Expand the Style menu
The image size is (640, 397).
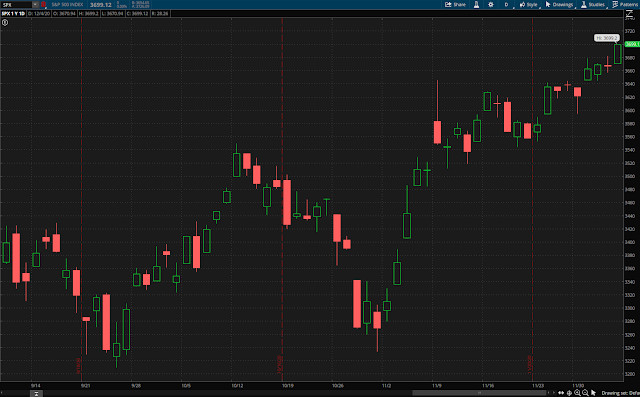click(x=529, y=4)
